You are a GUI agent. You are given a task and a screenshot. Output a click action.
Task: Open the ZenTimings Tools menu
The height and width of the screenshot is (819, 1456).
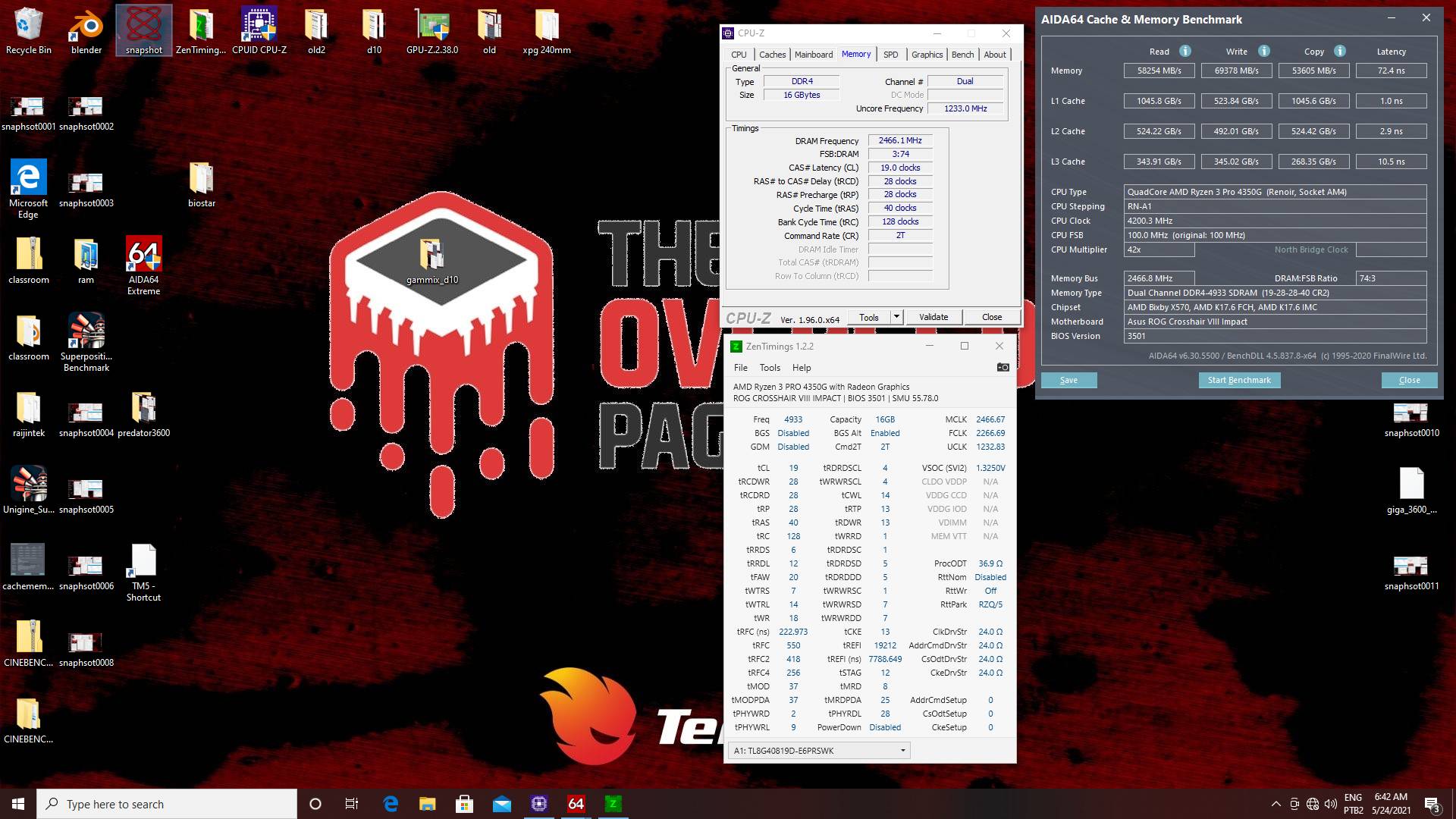coord(769,368)
